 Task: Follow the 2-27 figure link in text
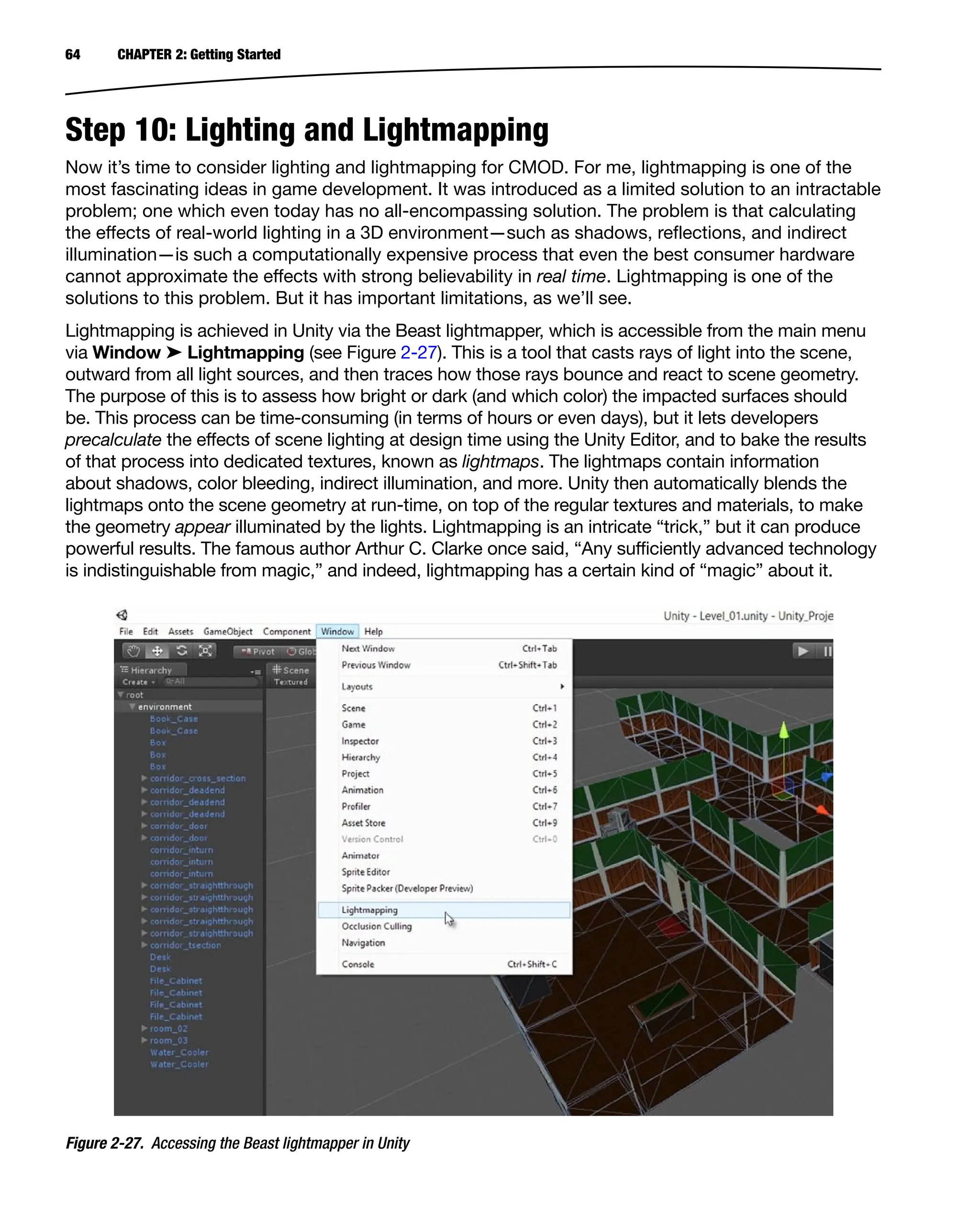click(418, 352)
